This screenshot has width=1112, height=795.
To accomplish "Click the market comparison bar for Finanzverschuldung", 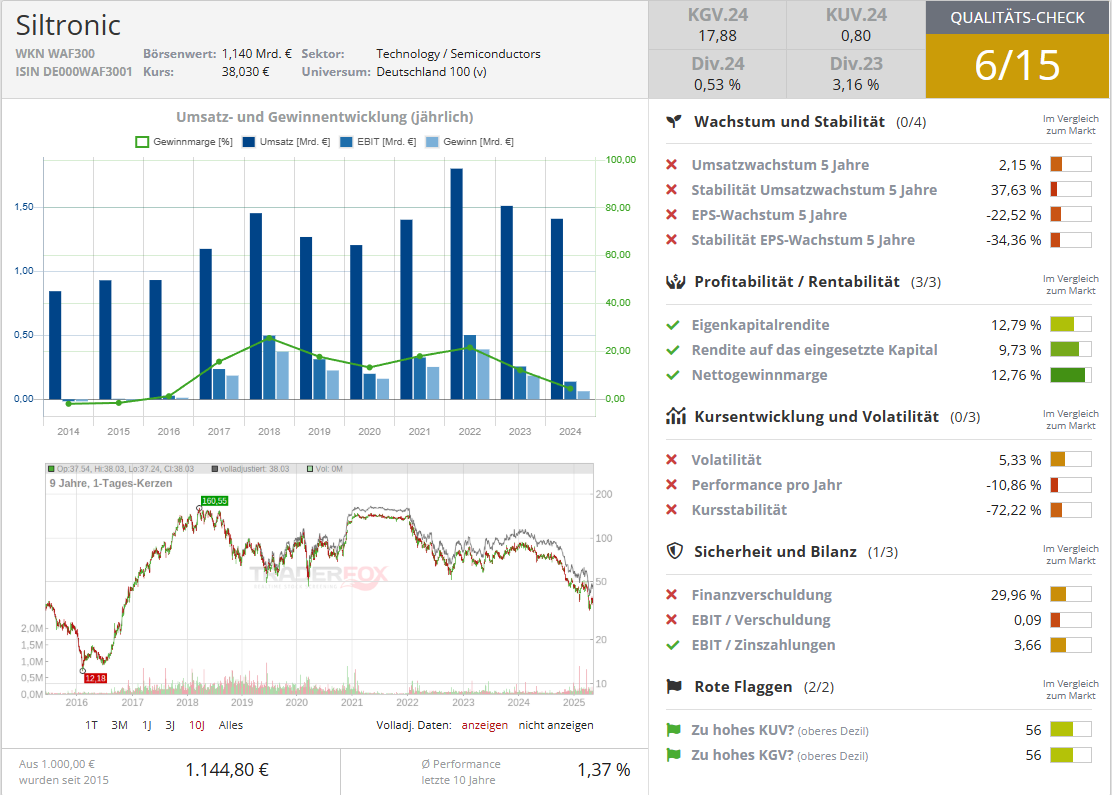I will (x=1071, y=594).
